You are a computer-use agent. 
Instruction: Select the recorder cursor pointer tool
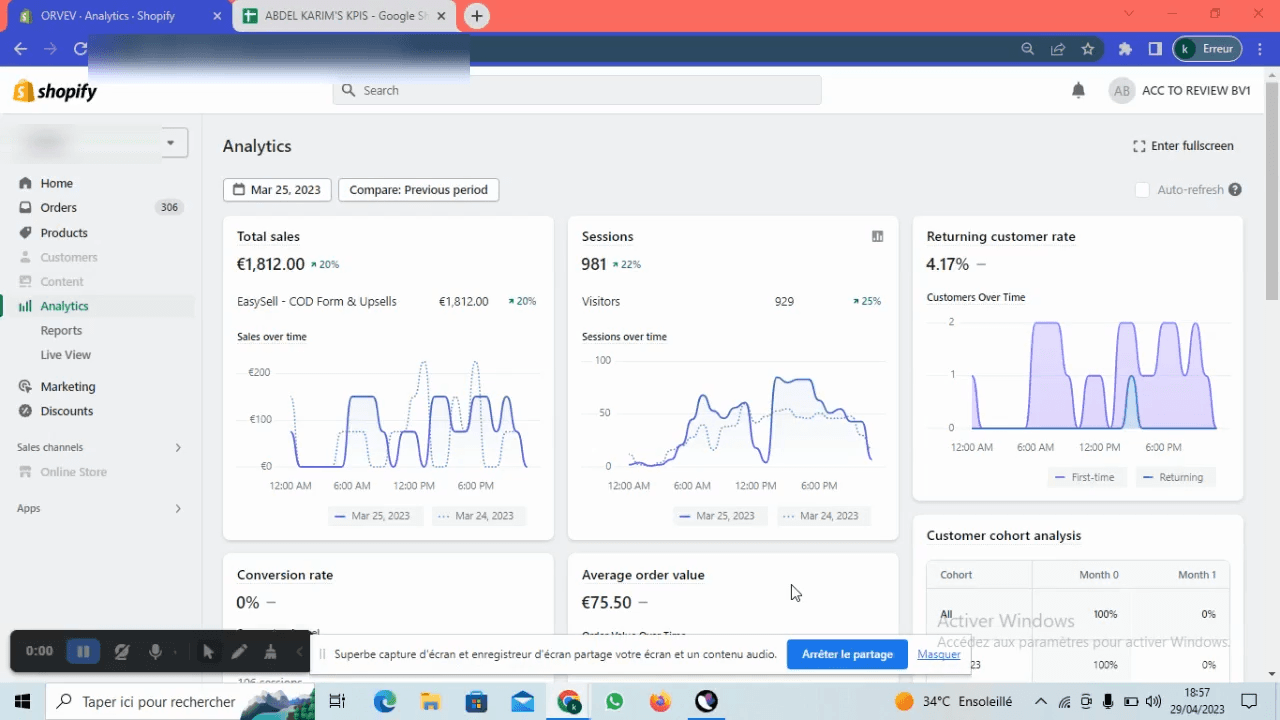tap(208, 651)
